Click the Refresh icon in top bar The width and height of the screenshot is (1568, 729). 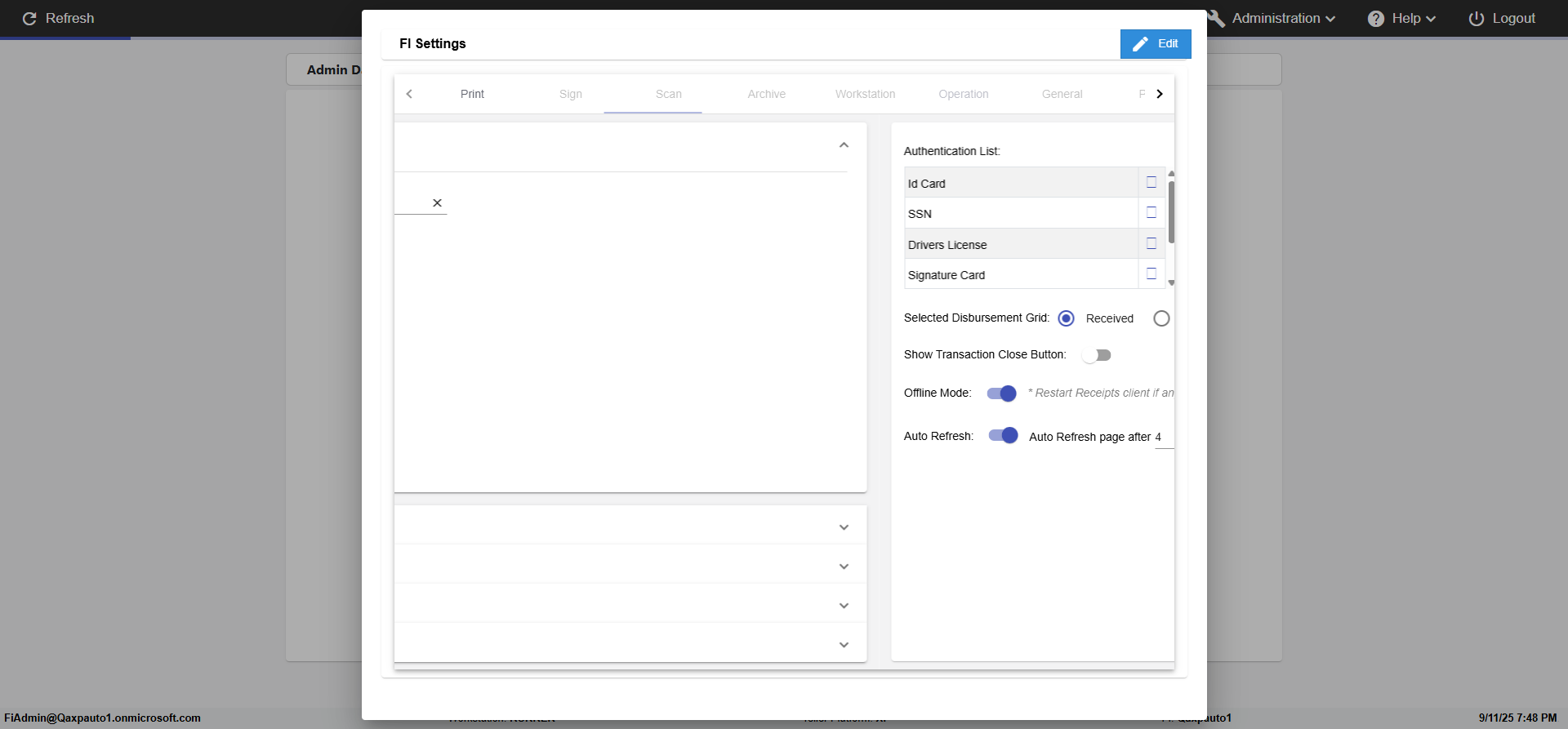pos(29,18)
